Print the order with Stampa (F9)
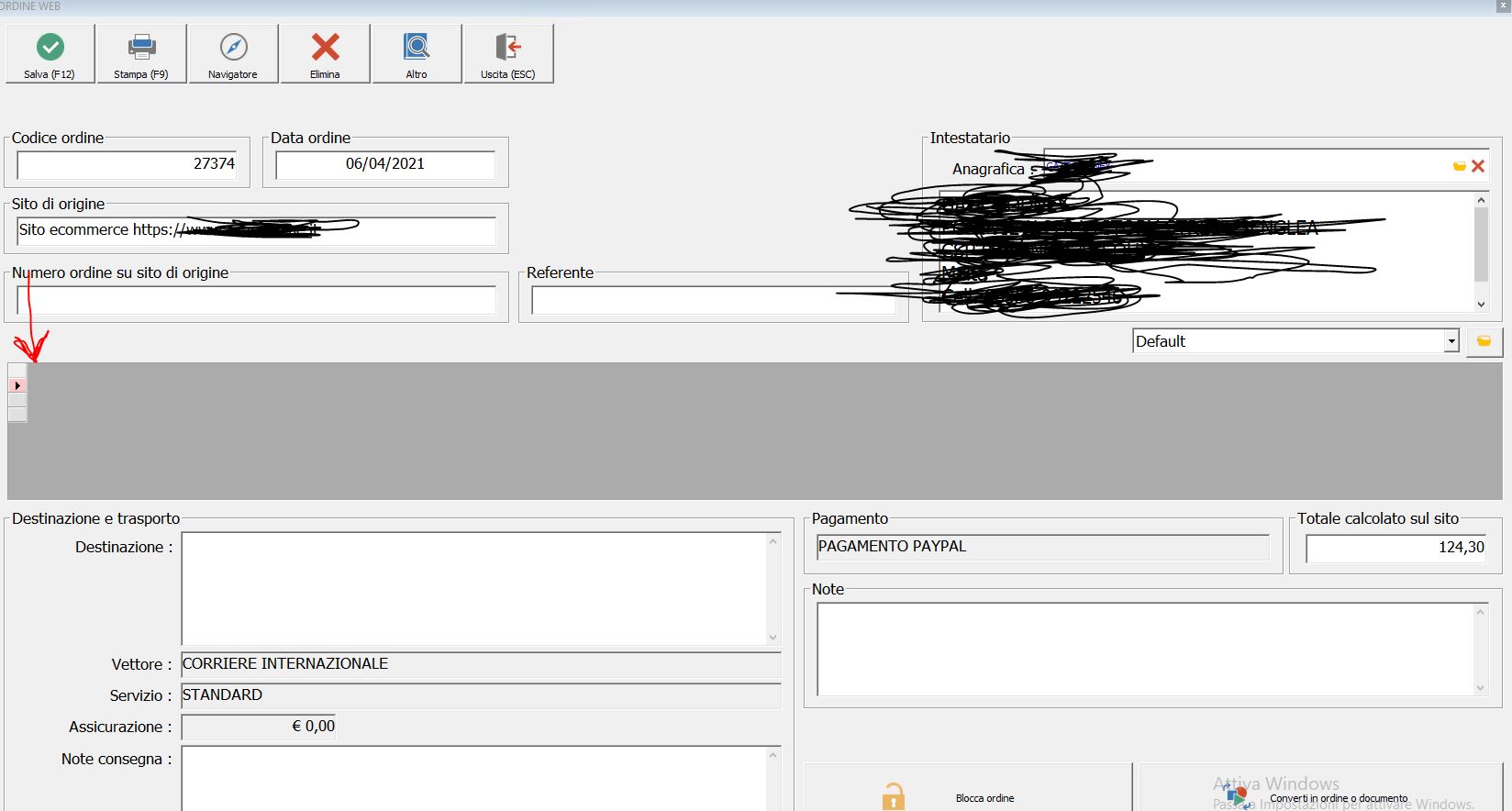The height and width of the screenshot is (811, 1512). (141, 54)
